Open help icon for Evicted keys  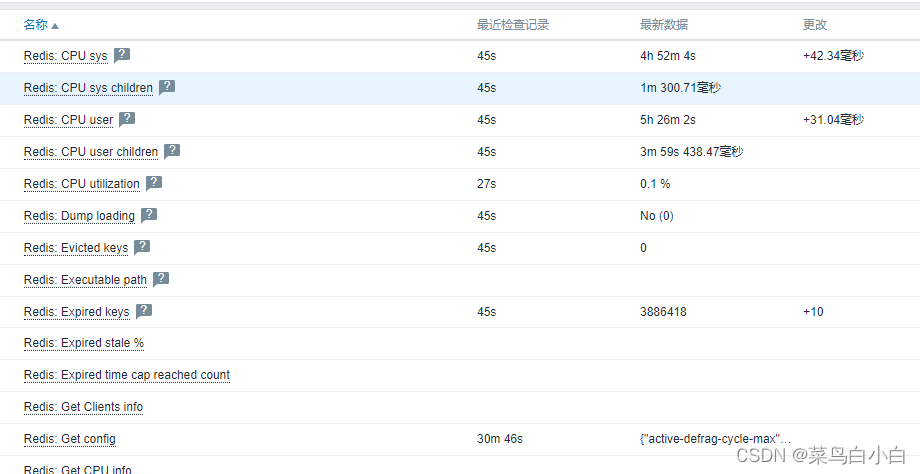pos(142,248)
